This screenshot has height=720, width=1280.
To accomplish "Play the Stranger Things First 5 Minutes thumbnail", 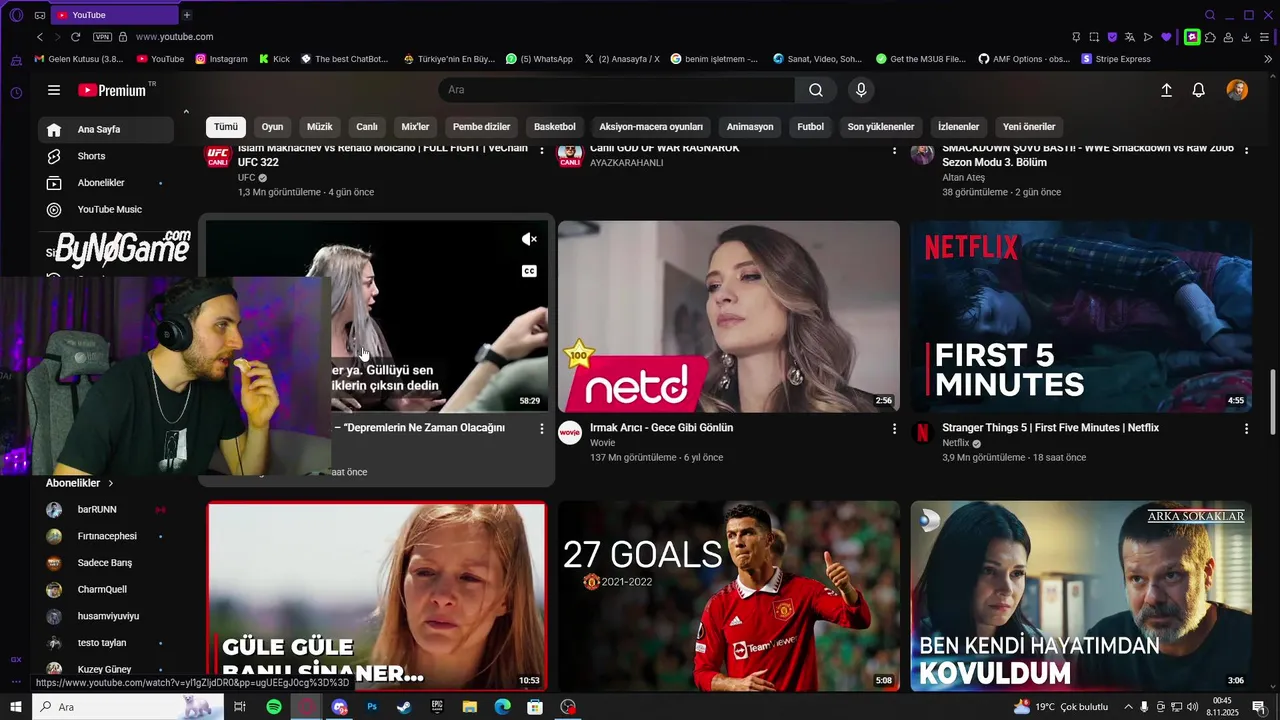I will coord(1081,316).
